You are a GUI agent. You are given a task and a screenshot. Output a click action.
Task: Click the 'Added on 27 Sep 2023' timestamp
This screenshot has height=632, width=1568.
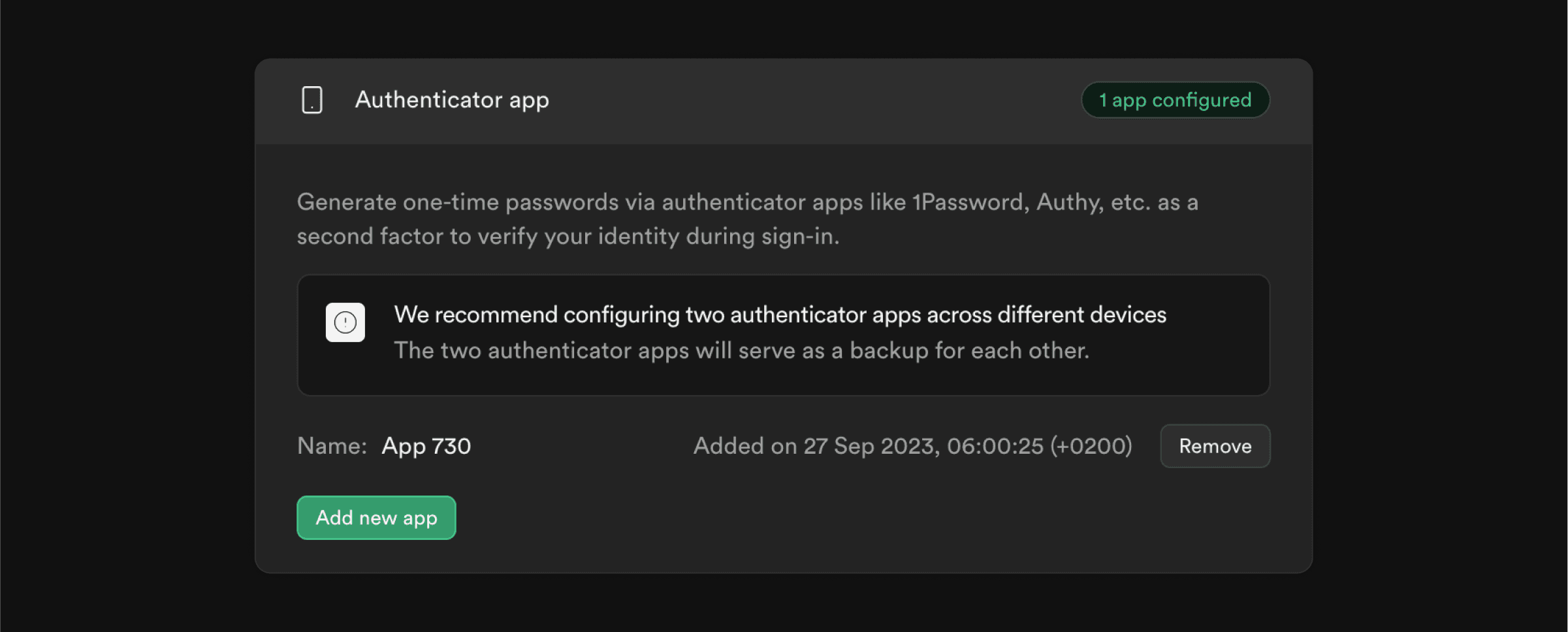point(913,446)
